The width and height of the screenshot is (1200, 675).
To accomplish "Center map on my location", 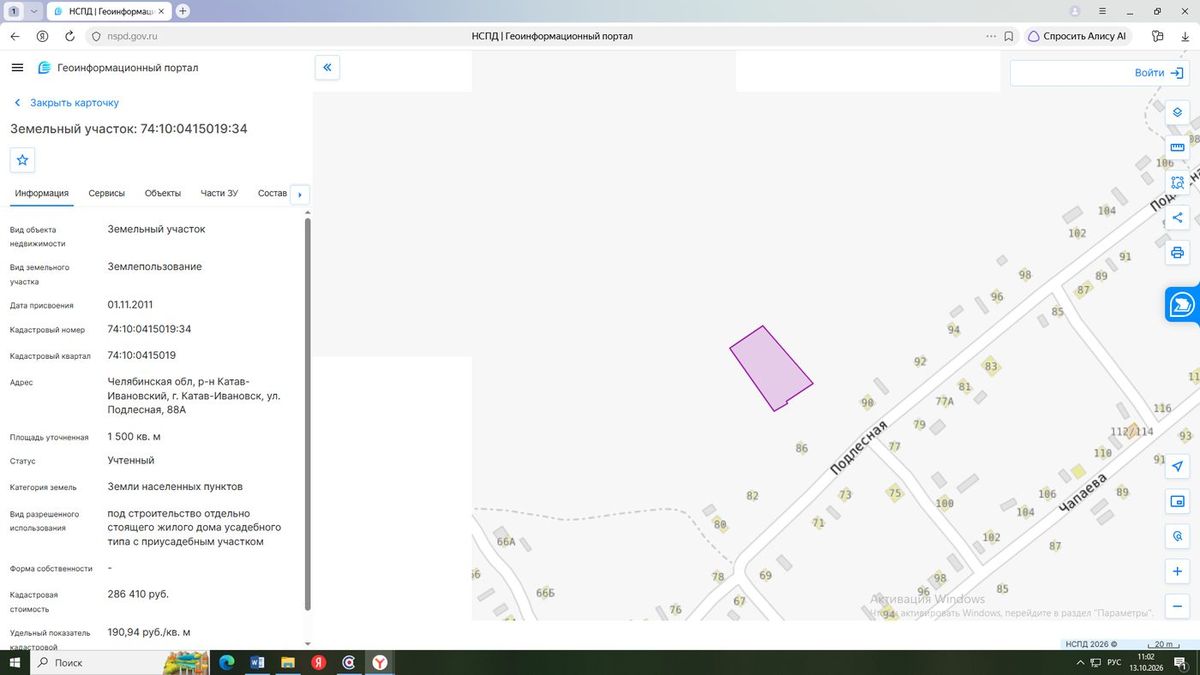I will click(x=1178, y=466).
